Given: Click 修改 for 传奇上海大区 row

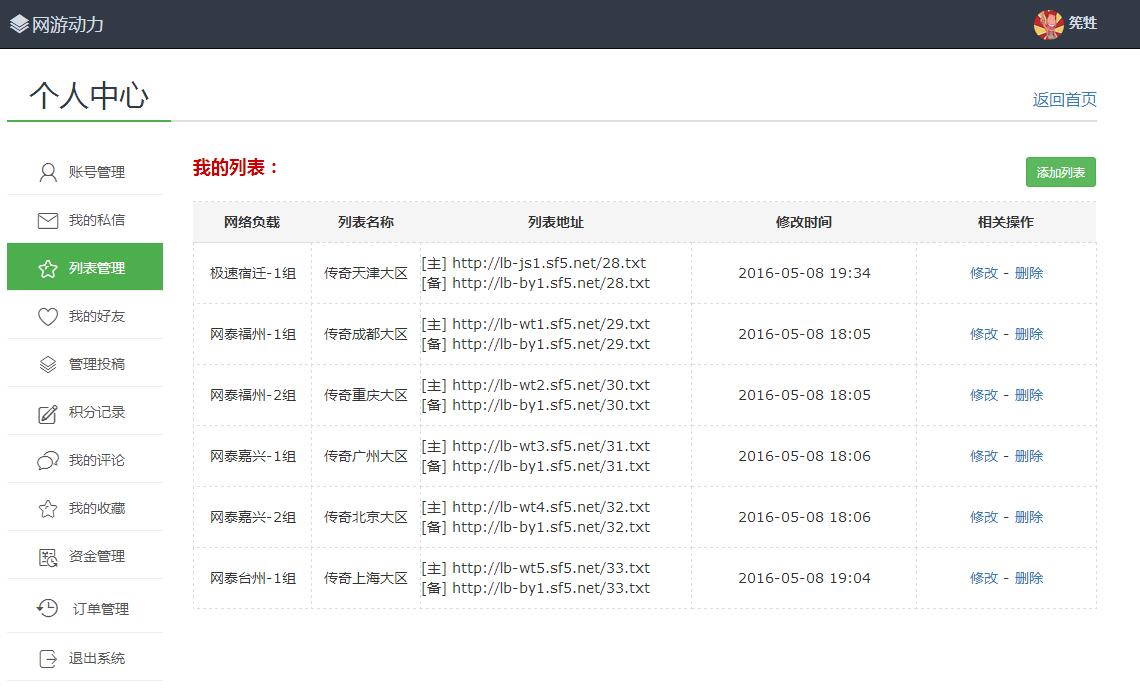Looking at the screenshot, I should pyautogui.click(x=984, y=579).
